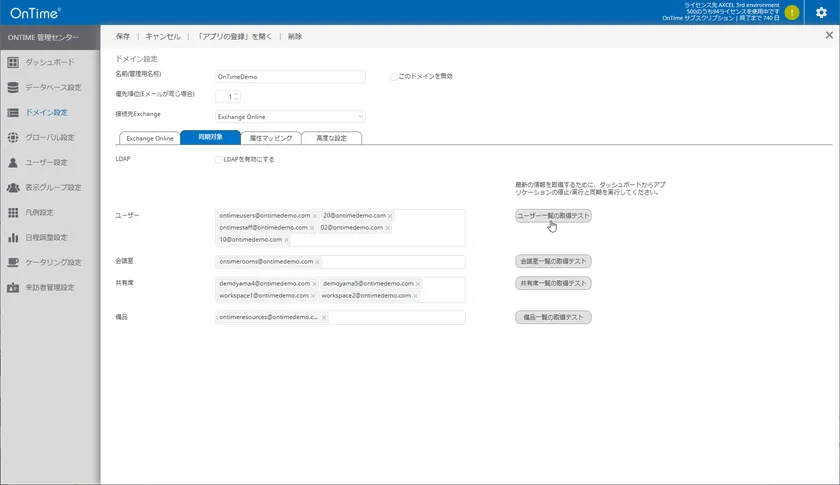The width and height of the screenshot is (840, 485).
Task: Switch to the 属性マッピング tab
Action: point(270,138)
